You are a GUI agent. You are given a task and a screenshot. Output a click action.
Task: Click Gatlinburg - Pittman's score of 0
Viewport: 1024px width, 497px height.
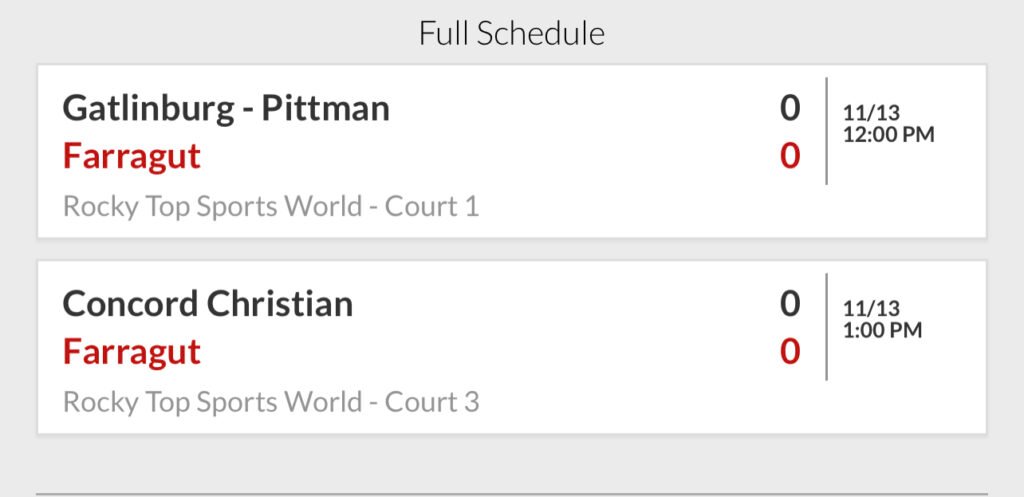pyautogui.click(x=790, y=107)
